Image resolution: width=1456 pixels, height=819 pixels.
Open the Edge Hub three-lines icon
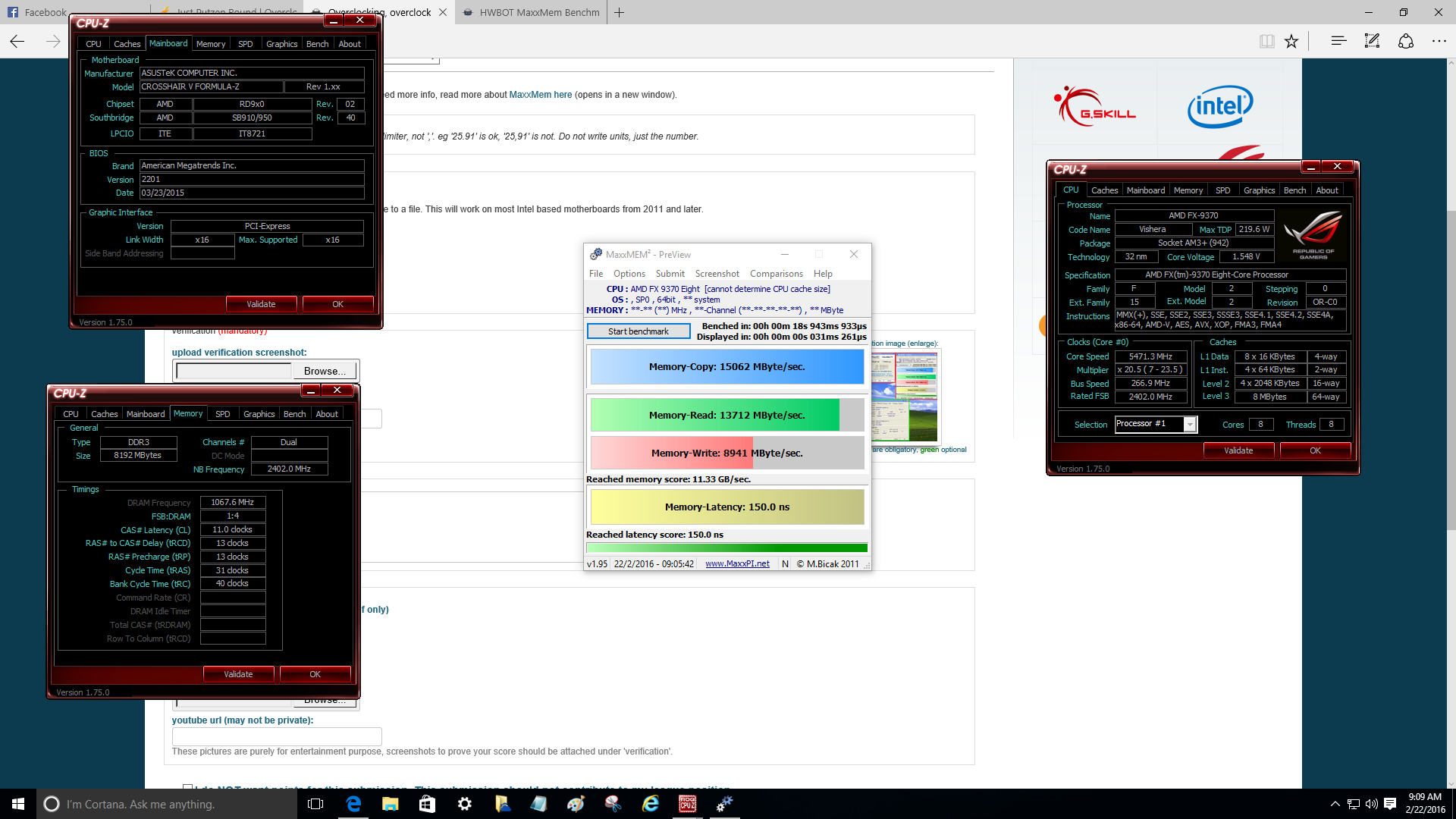(1338, 41)
